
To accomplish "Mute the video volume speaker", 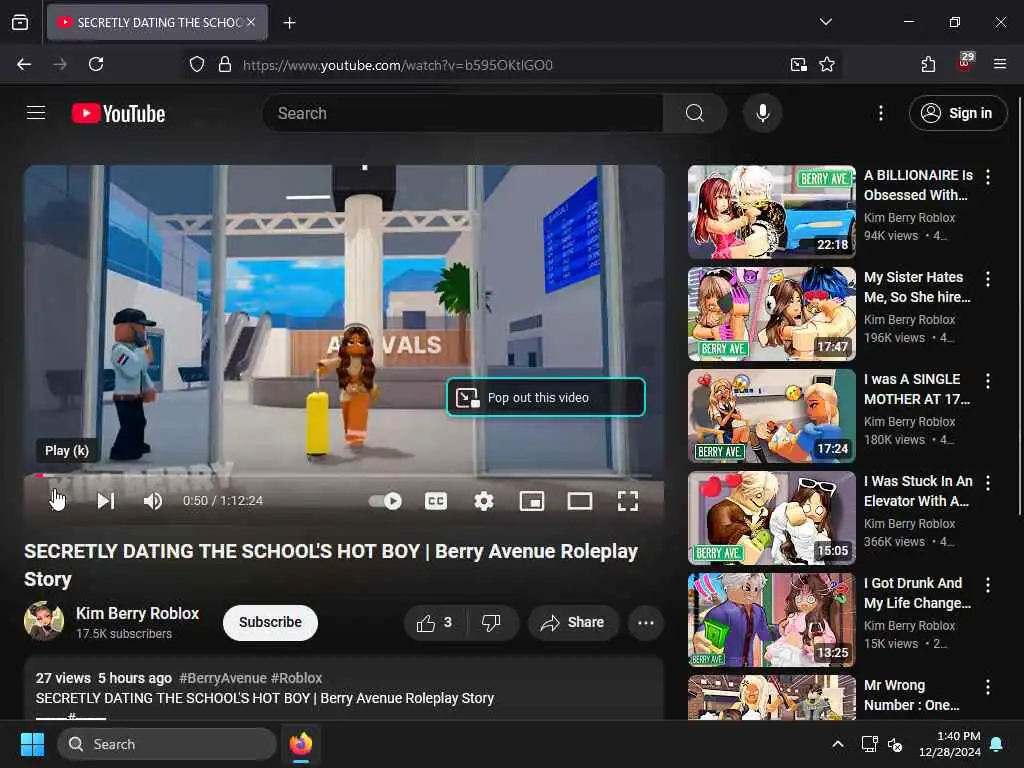I will pos(153,501).
